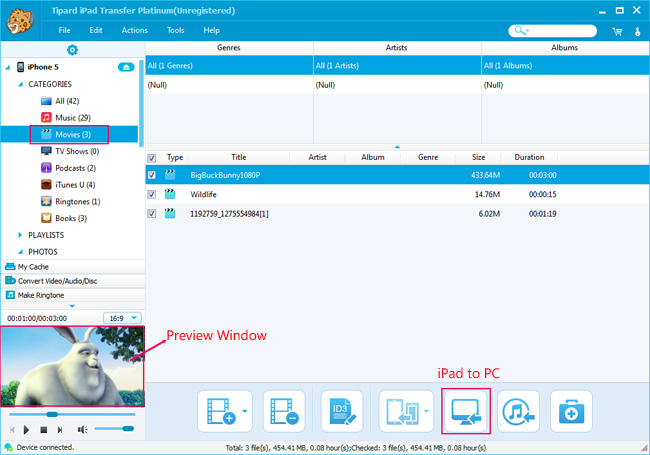Skip to next track in preview

(x=60, y=430)
